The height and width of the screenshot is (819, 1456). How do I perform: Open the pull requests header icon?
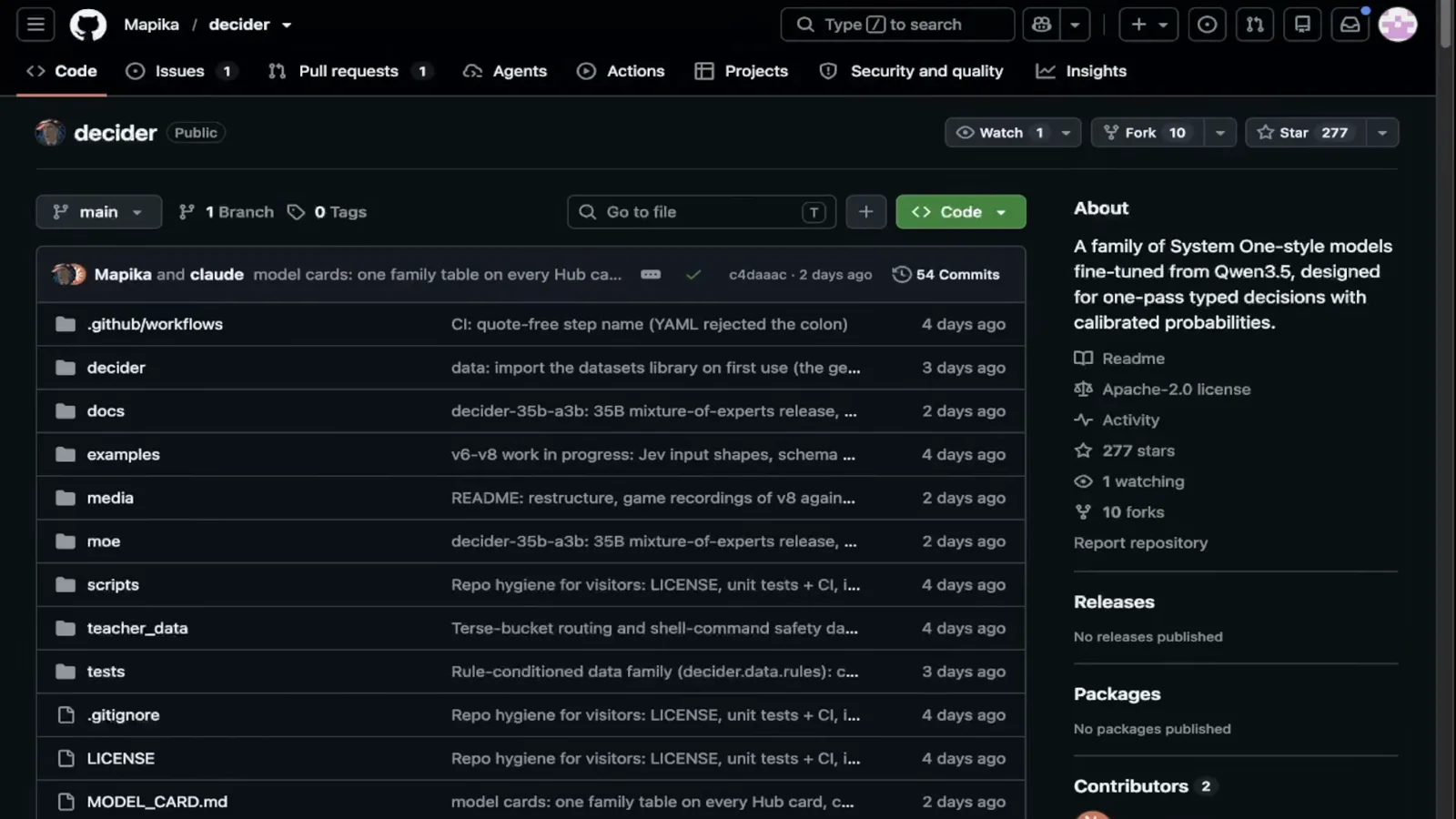[x=1255, y=25]
